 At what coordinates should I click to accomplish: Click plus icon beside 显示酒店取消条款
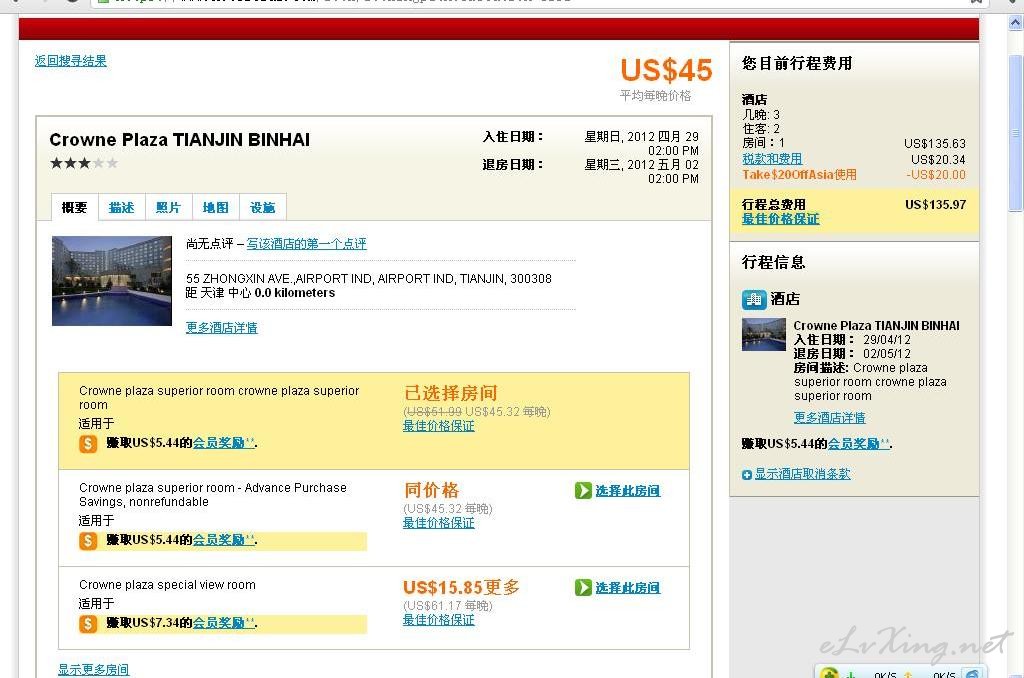747,475
